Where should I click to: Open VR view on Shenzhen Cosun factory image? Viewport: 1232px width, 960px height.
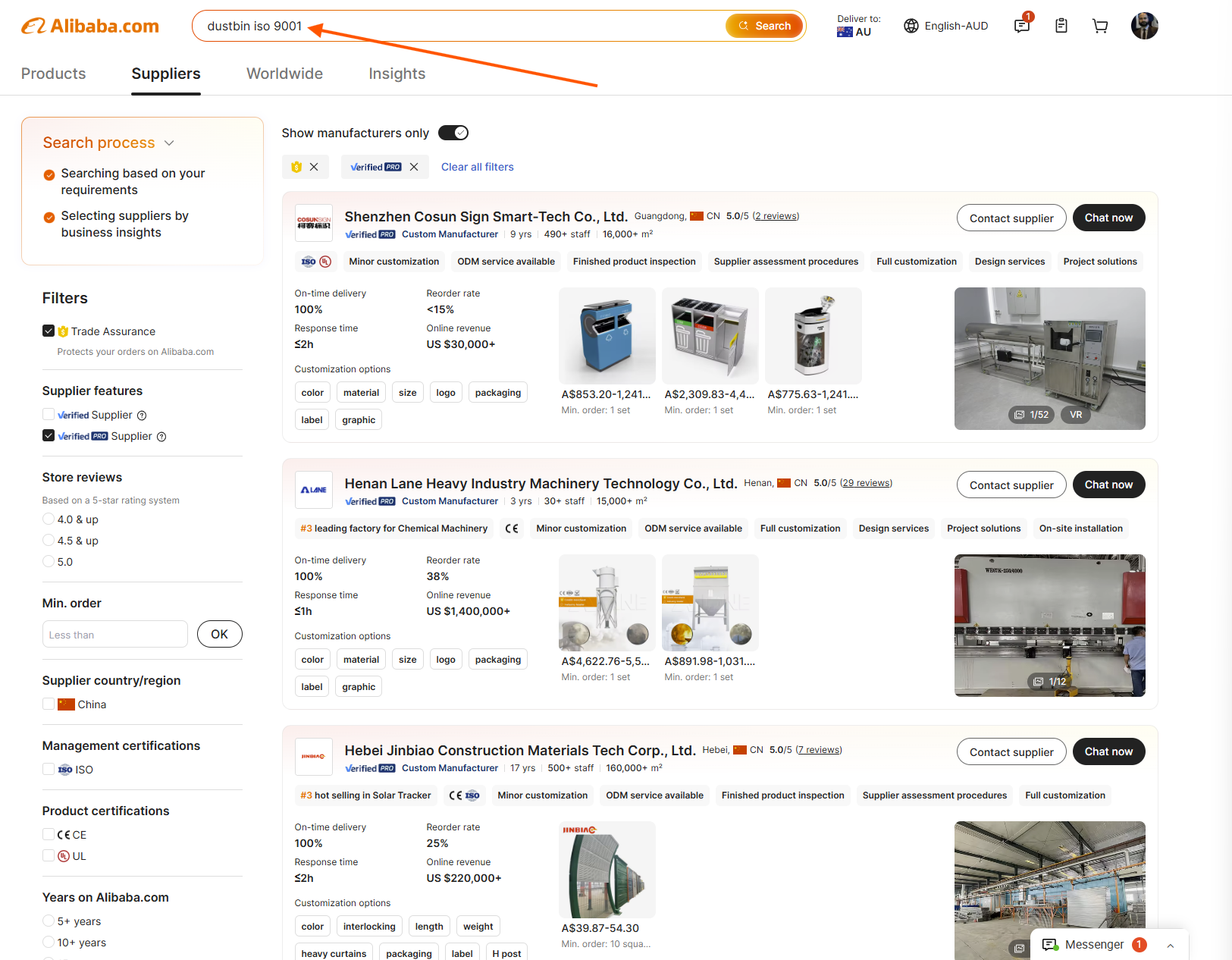1076,415
